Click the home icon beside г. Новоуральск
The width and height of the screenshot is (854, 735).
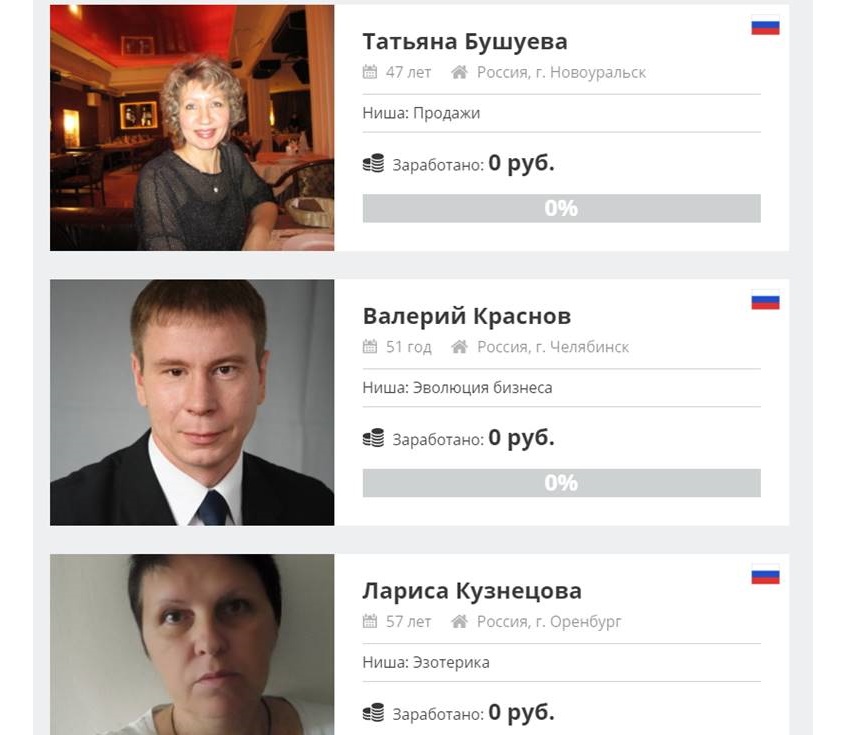(459, 72)
